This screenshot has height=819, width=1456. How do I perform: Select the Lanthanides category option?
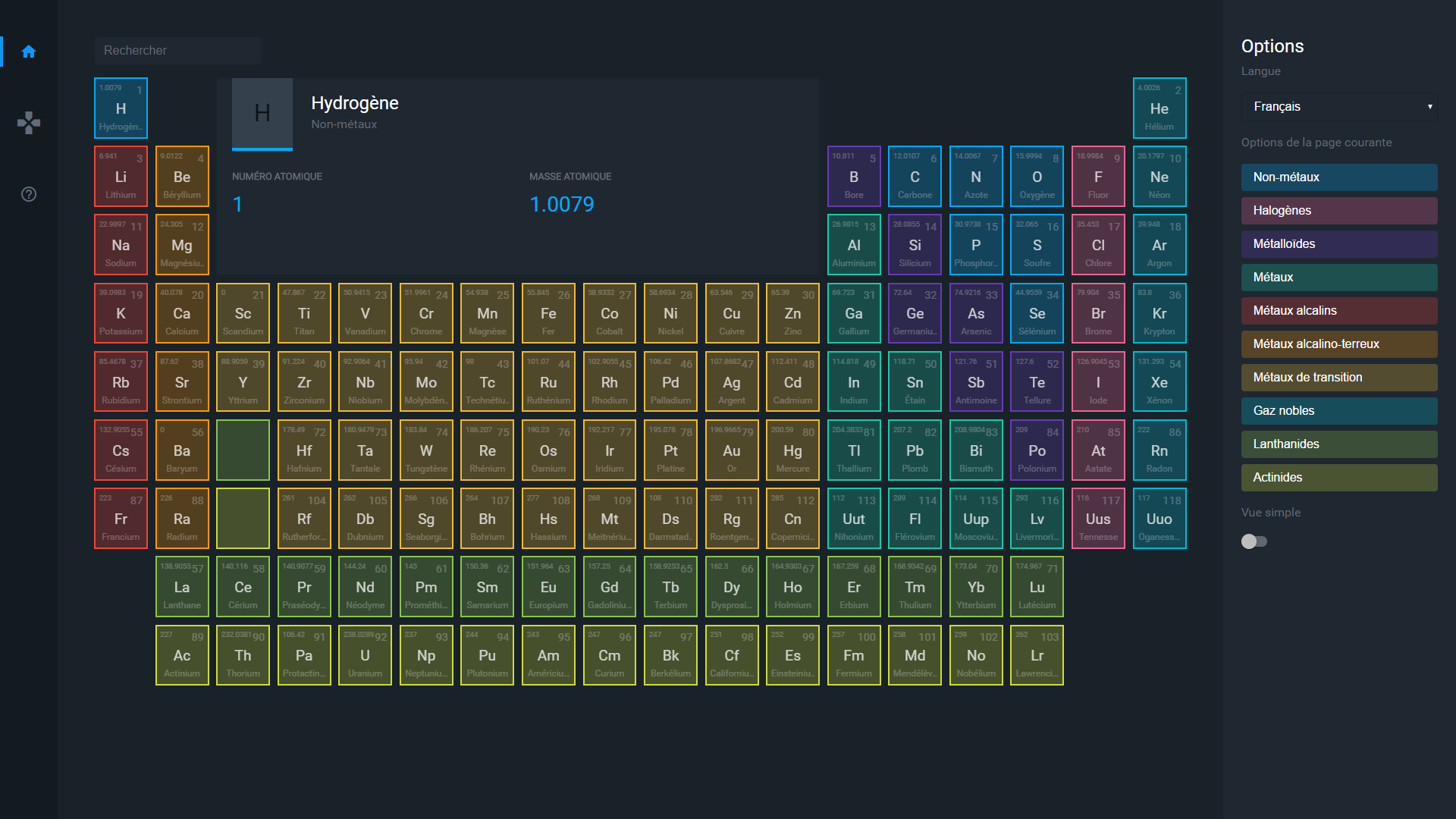click(x=1338, y=444)
